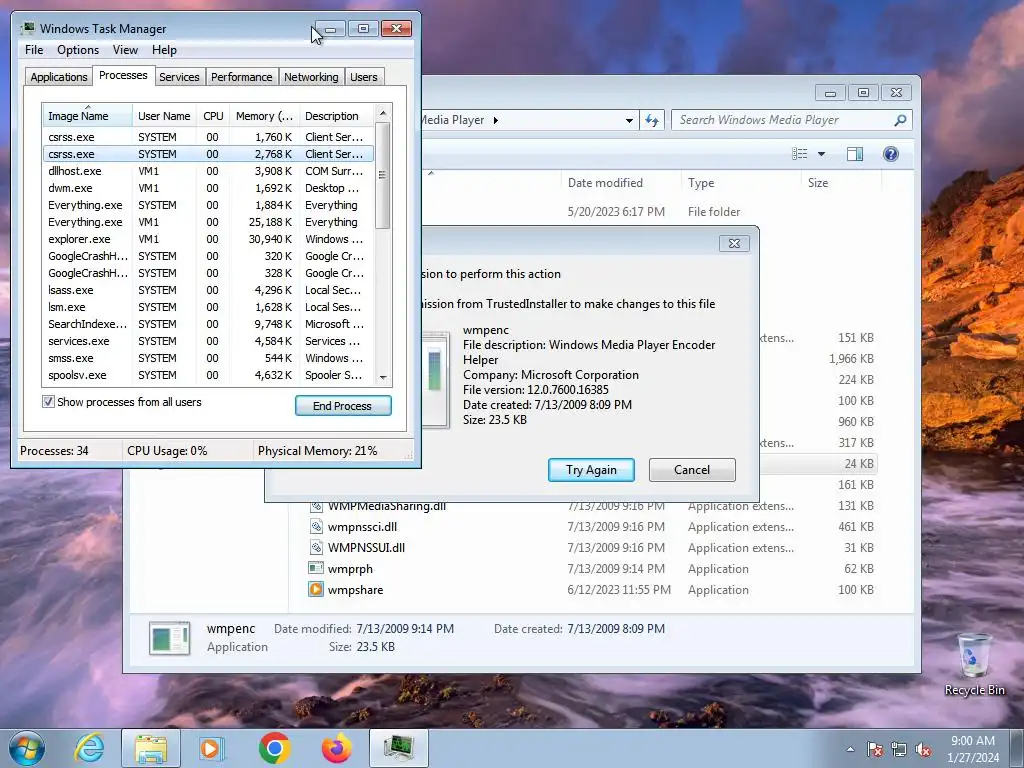Open the Task Manager Help menu
Viewport: 1024px width, 768px height.
(x=164, y=50)
